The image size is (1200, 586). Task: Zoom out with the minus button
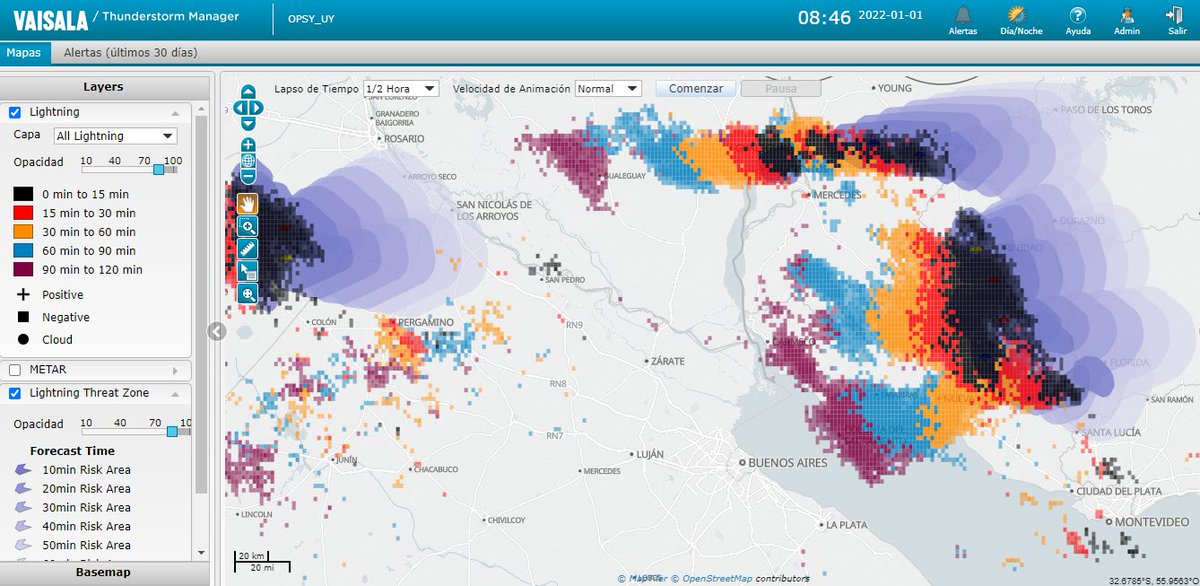coord(248,176)
